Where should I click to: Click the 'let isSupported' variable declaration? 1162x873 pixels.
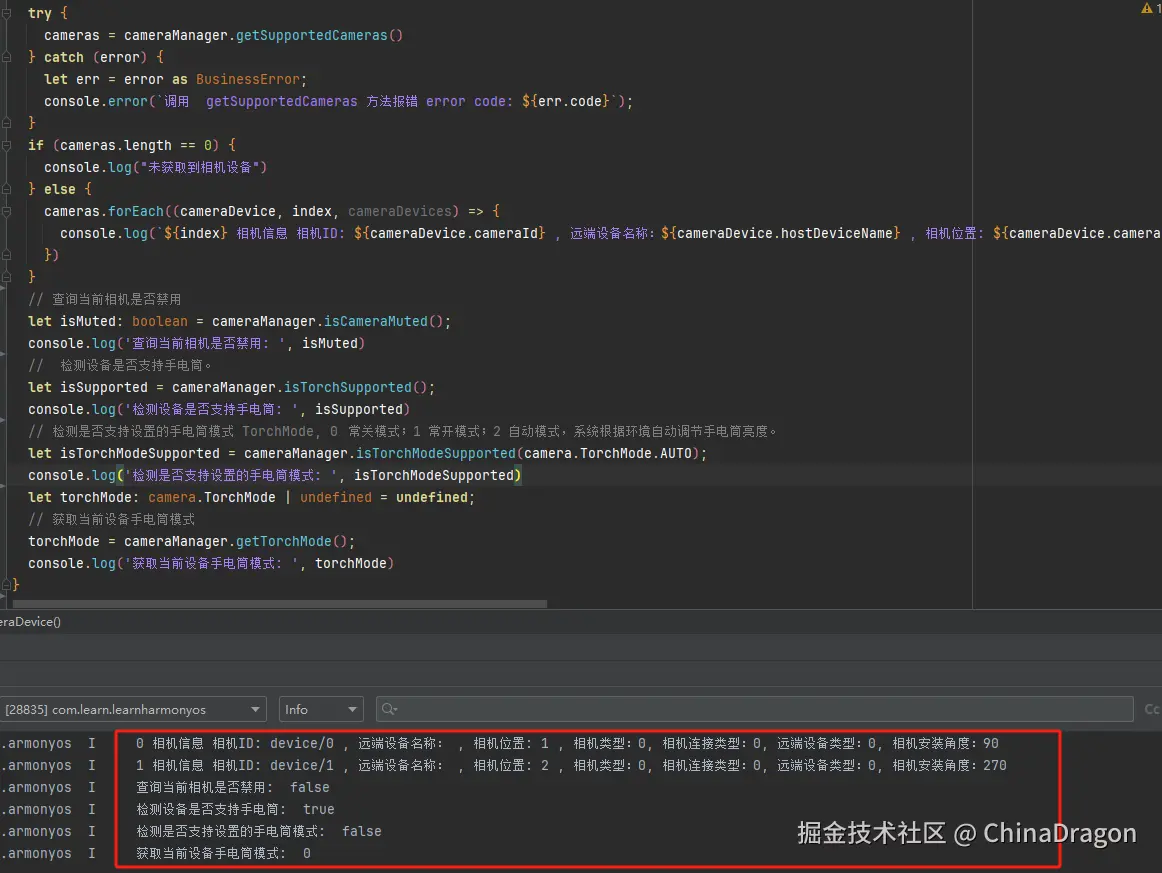tap(87, 387)
